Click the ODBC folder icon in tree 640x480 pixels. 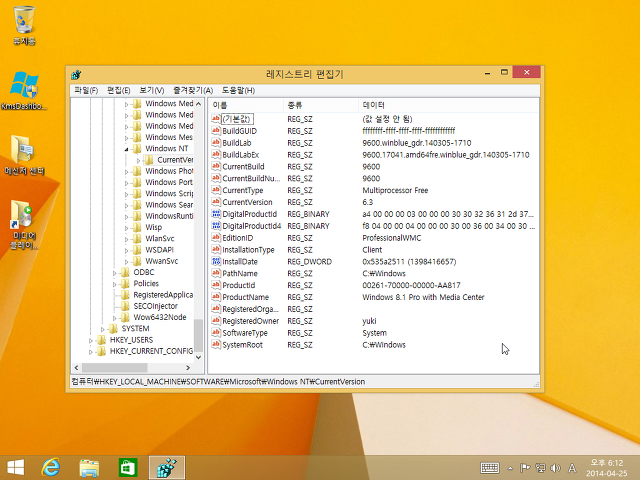125,272
